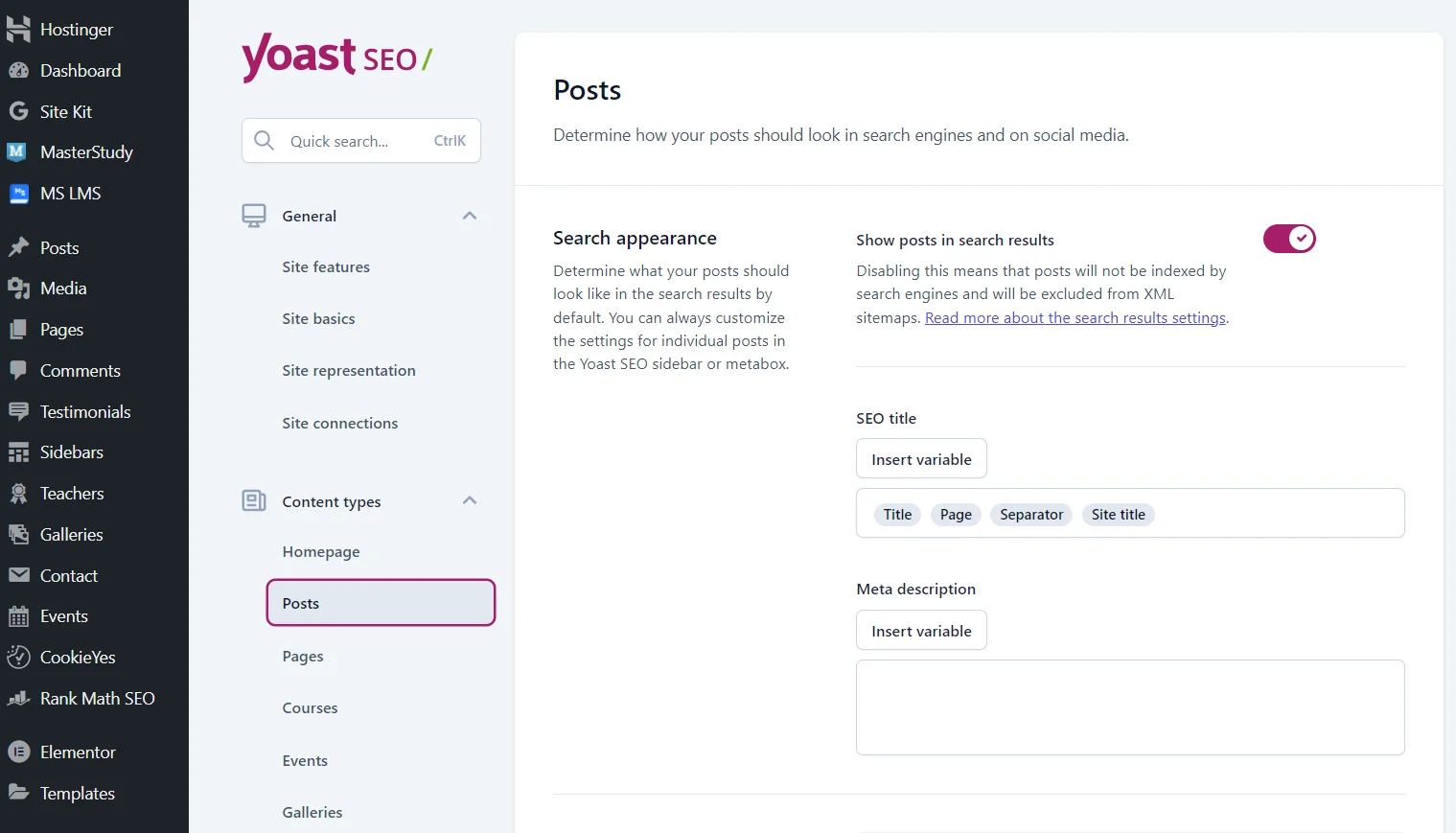Open CookieYes menu label

tap(78, 658)
